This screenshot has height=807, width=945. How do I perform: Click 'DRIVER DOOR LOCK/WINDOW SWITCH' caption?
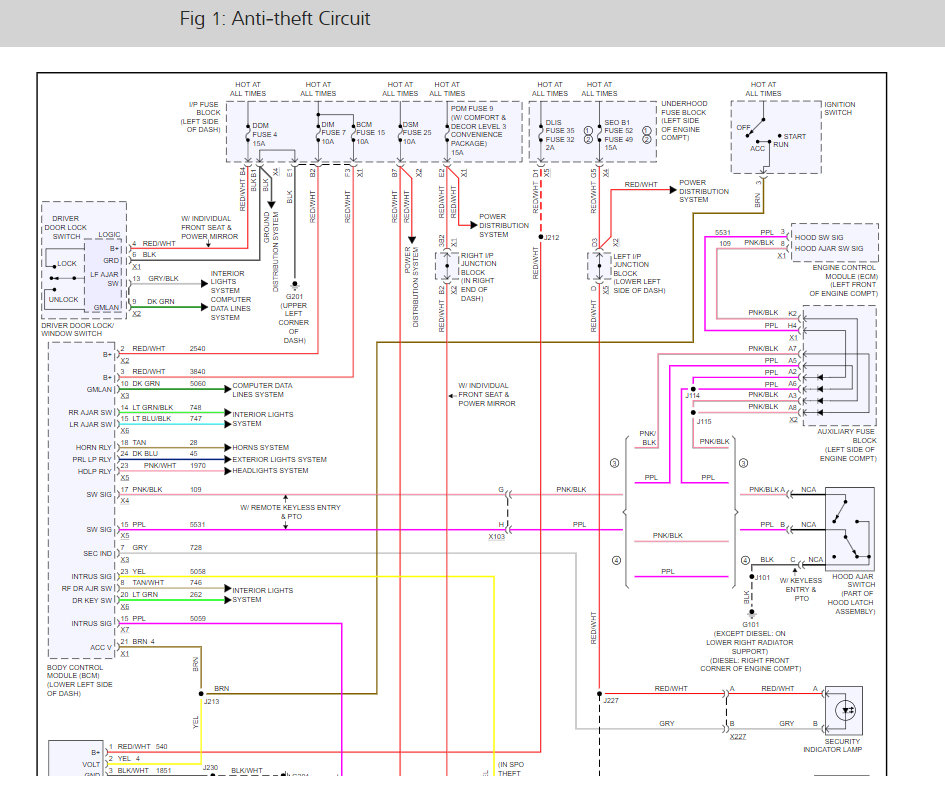tap(77, 329)
